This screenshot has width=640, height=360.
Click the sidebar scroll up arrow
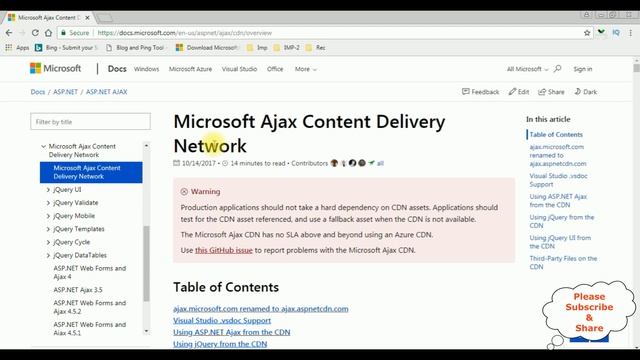146,146
